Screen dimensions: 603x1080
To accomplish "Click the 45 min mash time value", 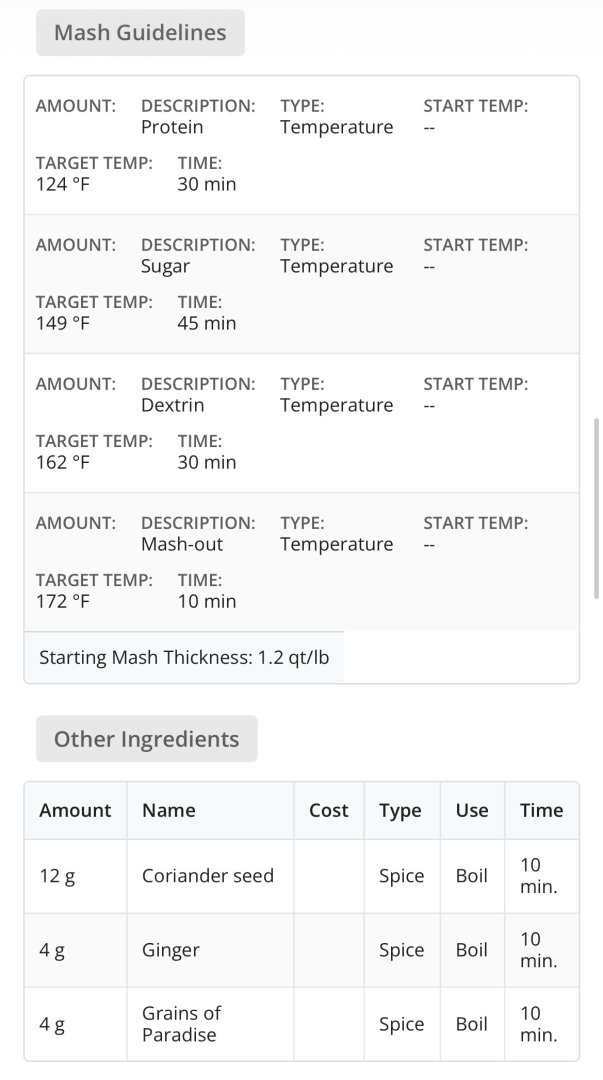I will [207, 323].
